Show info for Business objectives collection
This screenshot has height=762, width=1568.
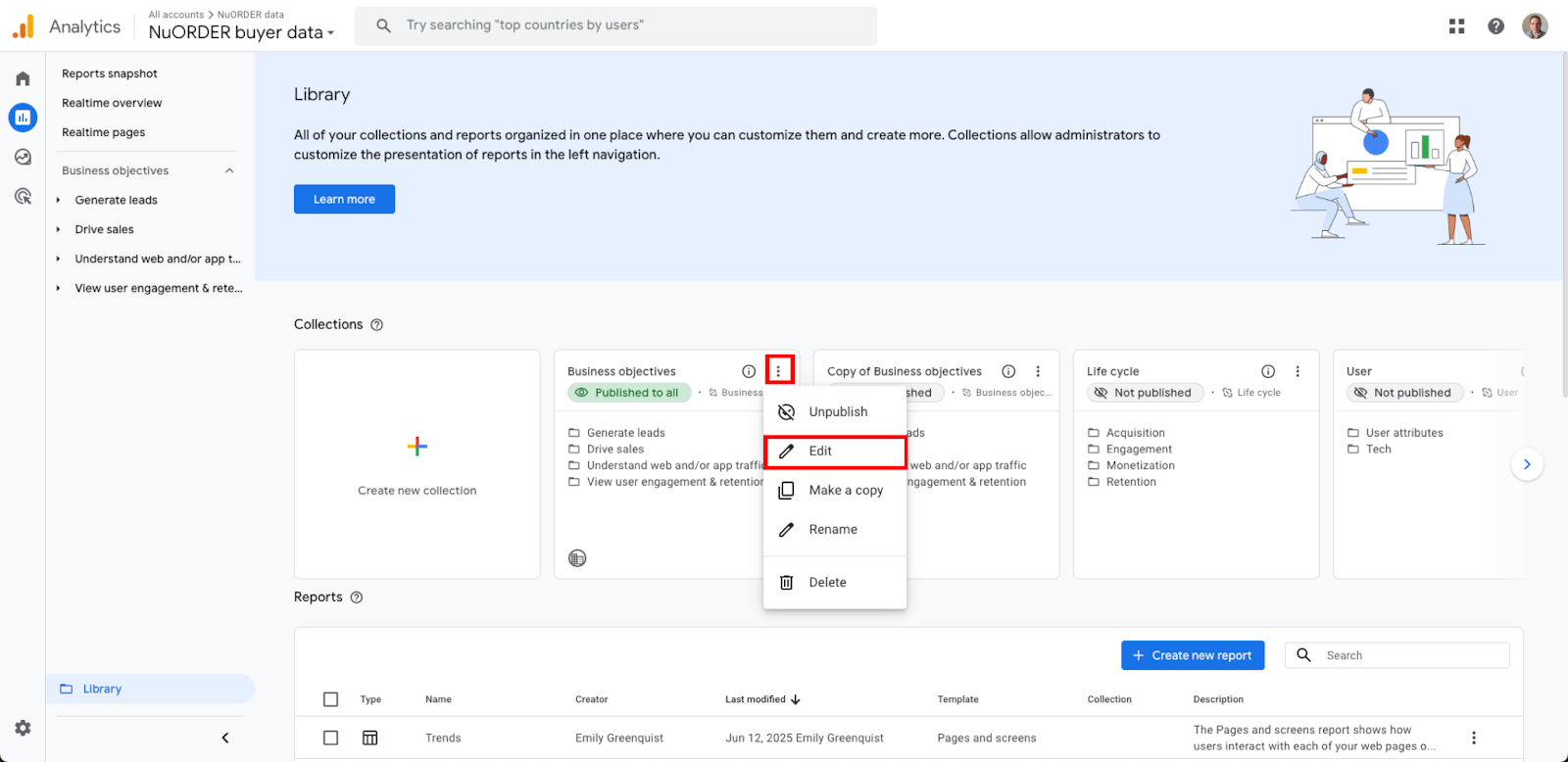(x=749, y=371)
